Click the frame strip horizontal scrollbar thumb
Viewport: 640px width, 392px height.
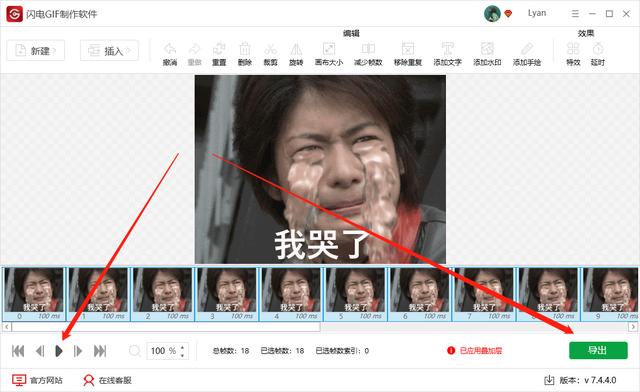tap(166, 327)
